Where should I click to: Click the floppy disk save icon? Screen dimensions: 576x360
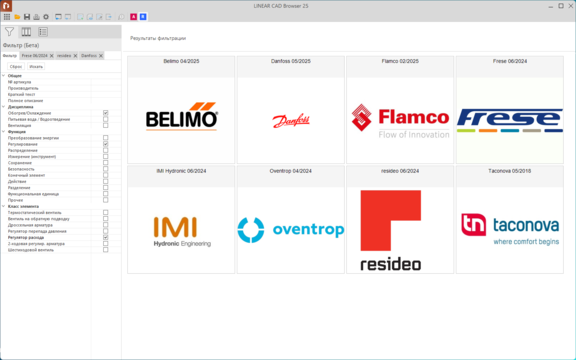[27, 17]
